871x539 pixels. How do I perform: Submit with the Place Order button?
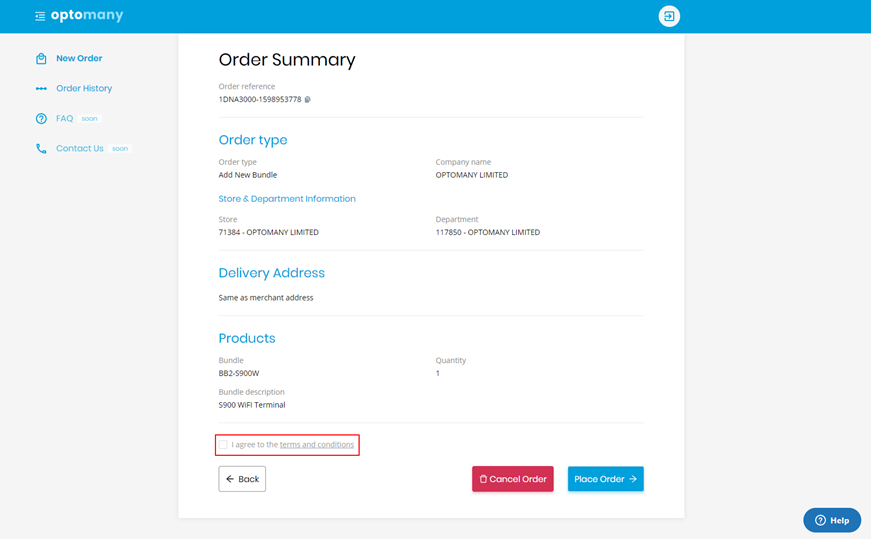pos(605,479)
